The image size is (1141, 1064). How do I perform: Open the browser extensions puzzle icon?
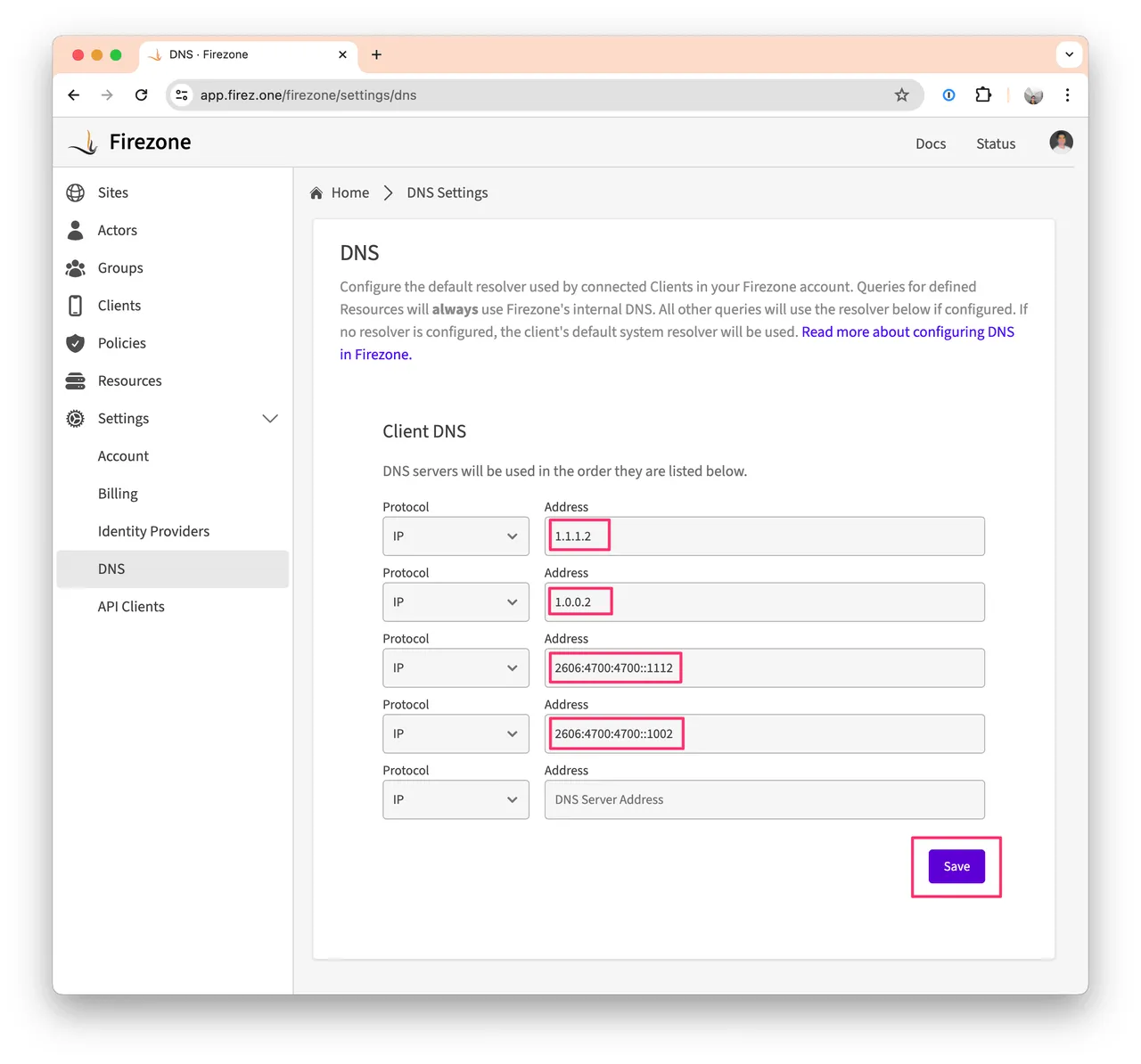983,94
